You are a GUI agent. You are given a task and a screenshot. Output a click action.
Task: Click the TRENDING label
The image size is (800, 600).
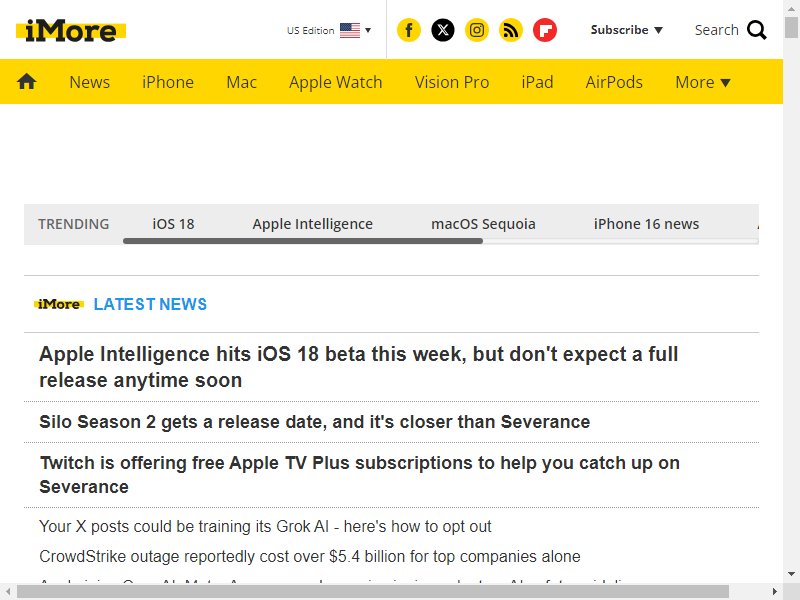click(x=73, y=224)
